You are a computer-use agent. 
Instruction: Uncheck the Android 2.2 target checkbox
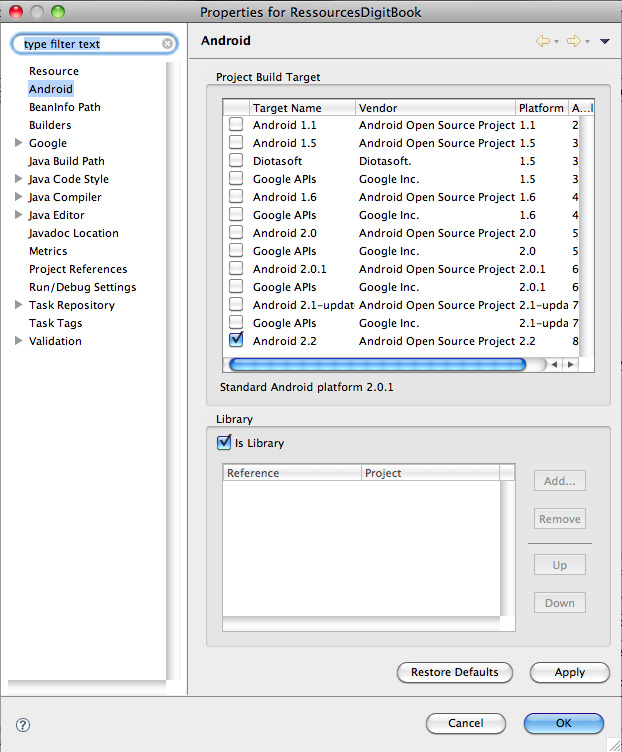(x=236, y=340)
